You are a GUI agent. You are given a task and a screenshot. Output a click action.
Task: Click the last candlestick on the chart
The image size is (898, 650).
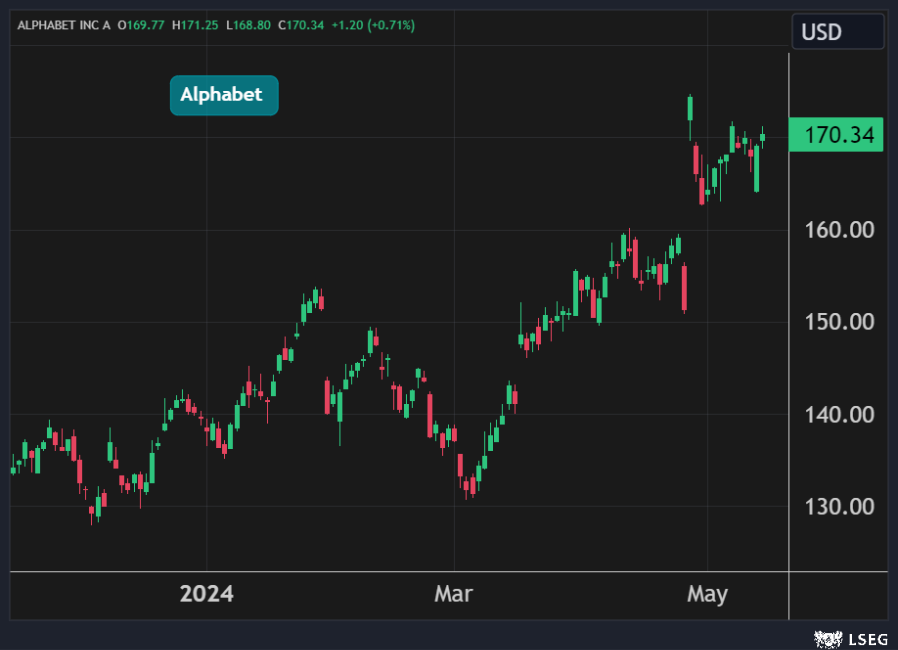(x=763, y=137)
